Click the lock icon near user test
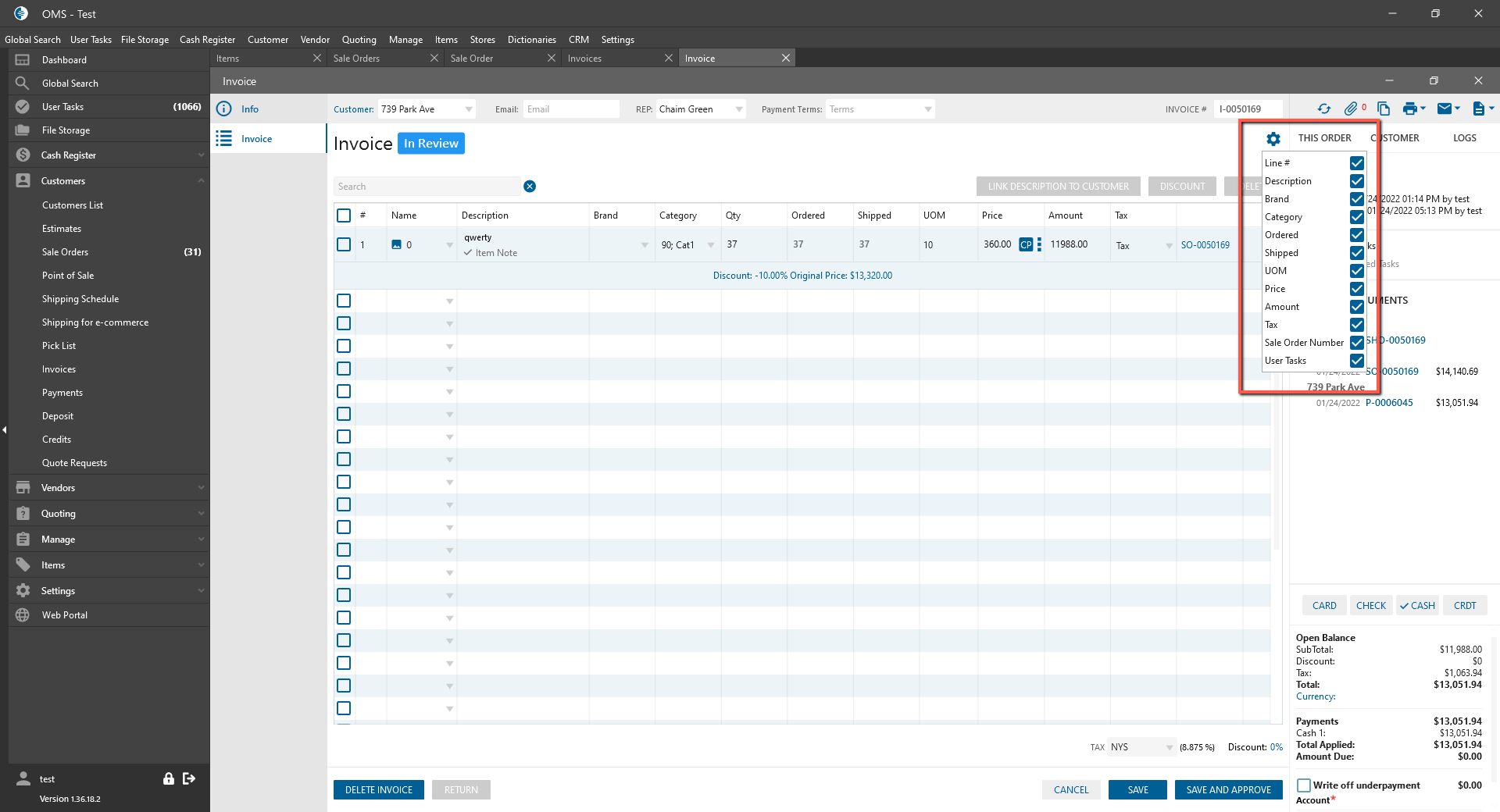1500x812 pixels. click(168, 778)
